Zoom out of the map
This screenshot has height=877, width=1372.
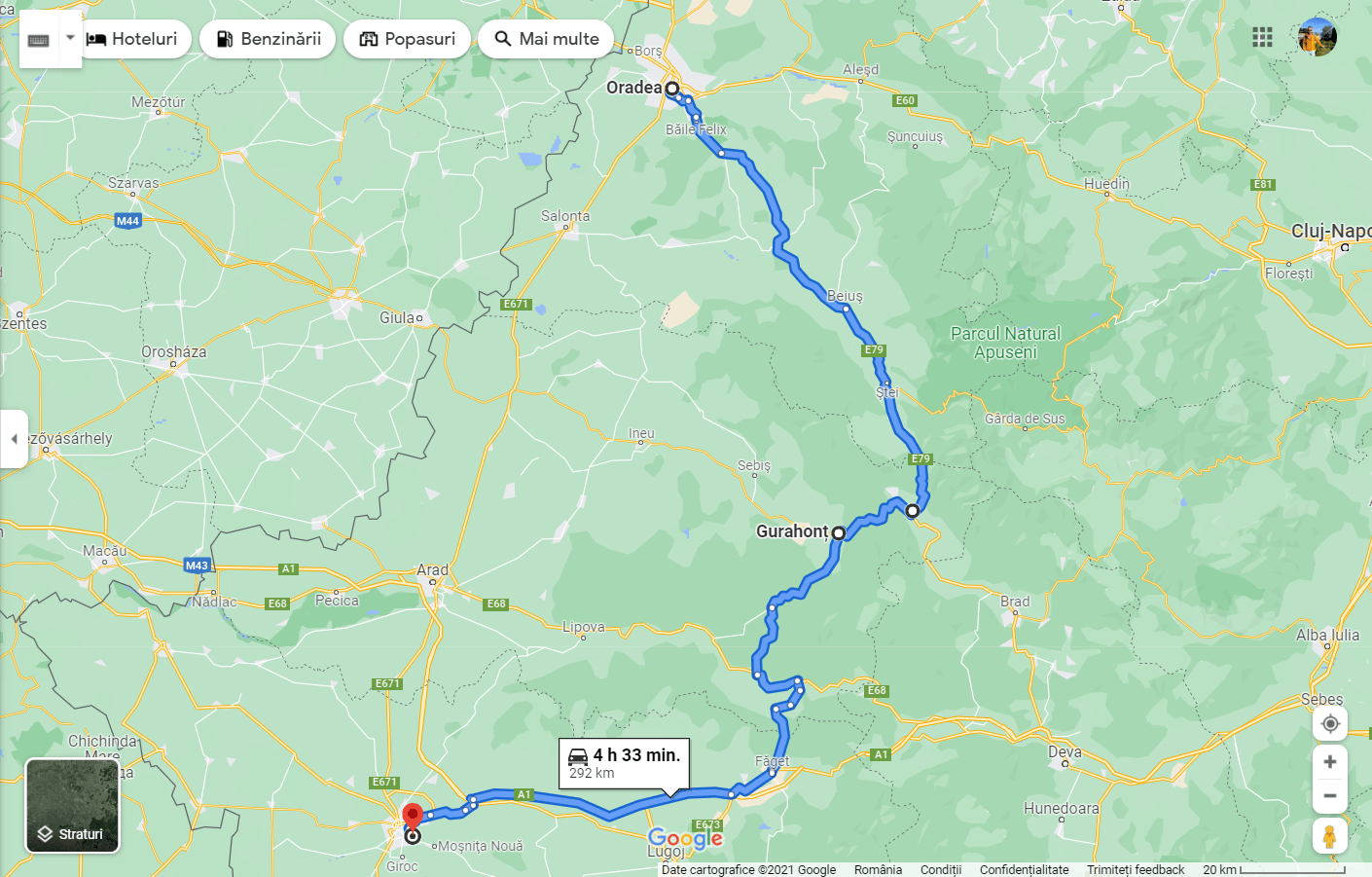point(1330,796)
